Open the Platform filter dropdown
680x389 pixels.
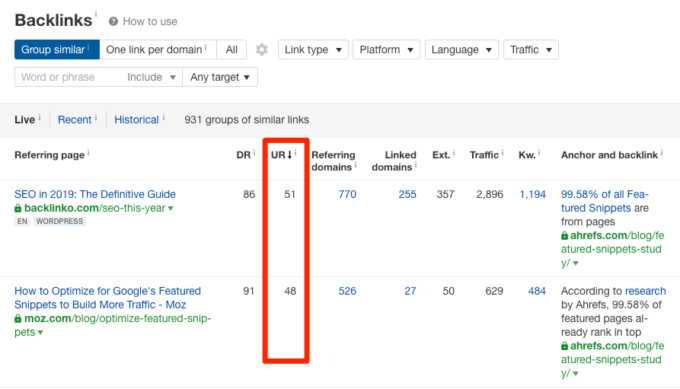386,49
